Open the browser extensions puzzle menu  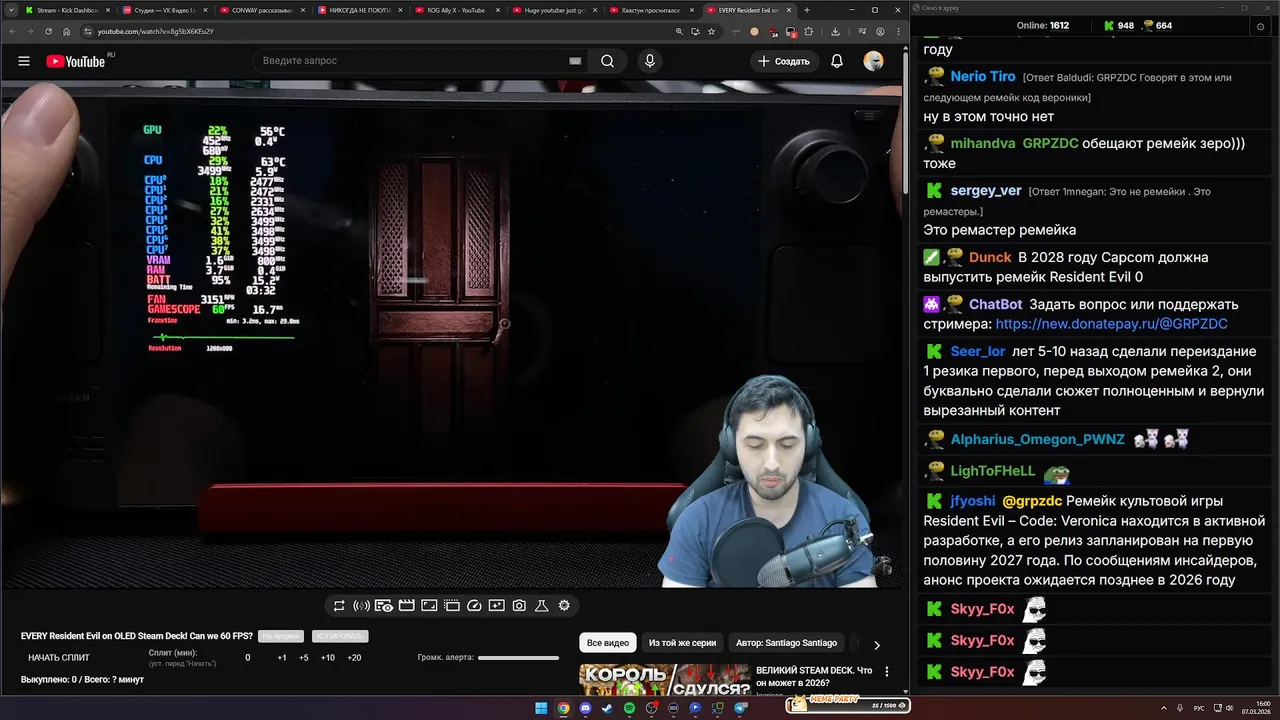(809, 31)
